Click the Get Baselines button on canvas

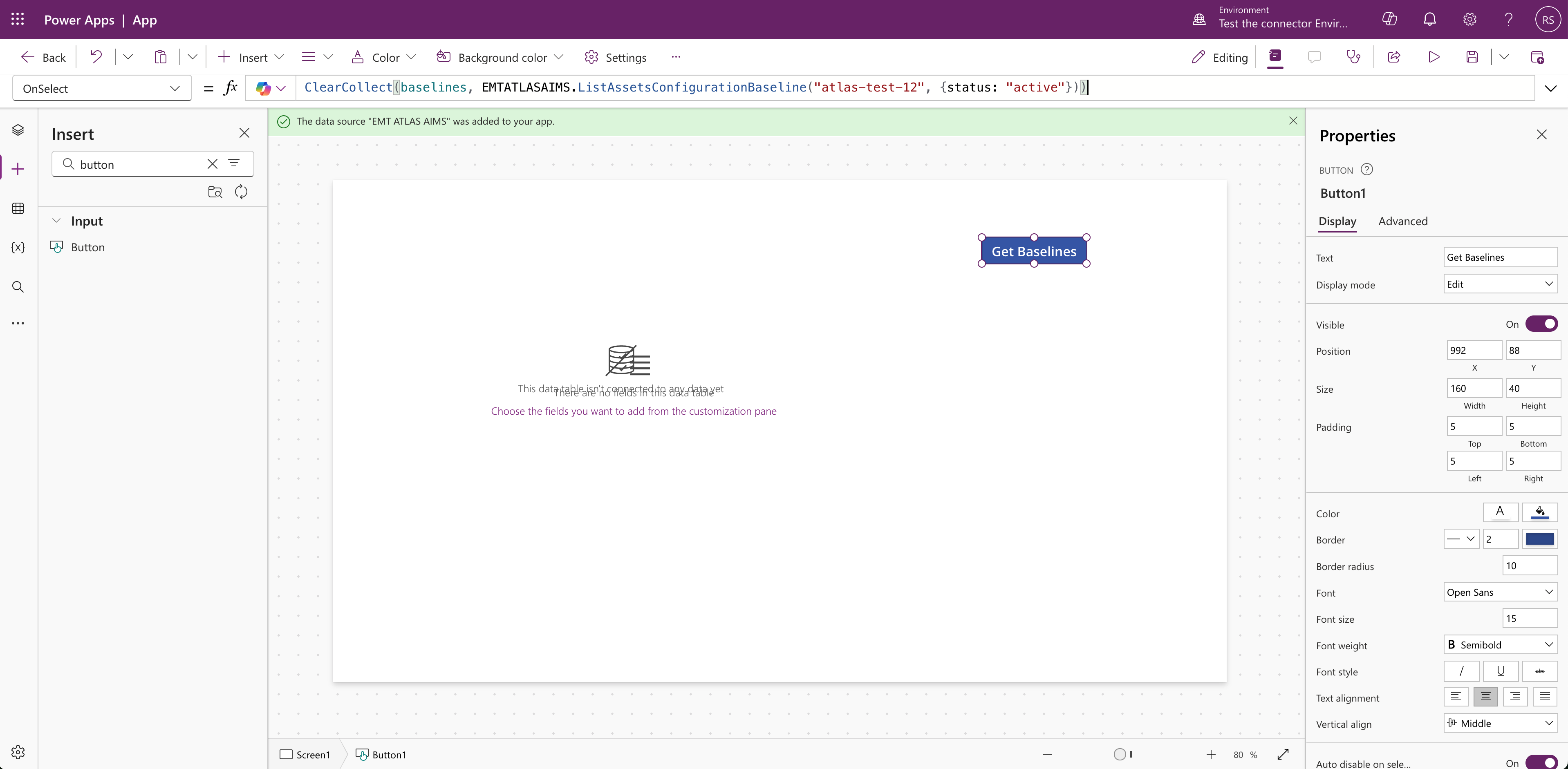click(x=1034, y=251)
